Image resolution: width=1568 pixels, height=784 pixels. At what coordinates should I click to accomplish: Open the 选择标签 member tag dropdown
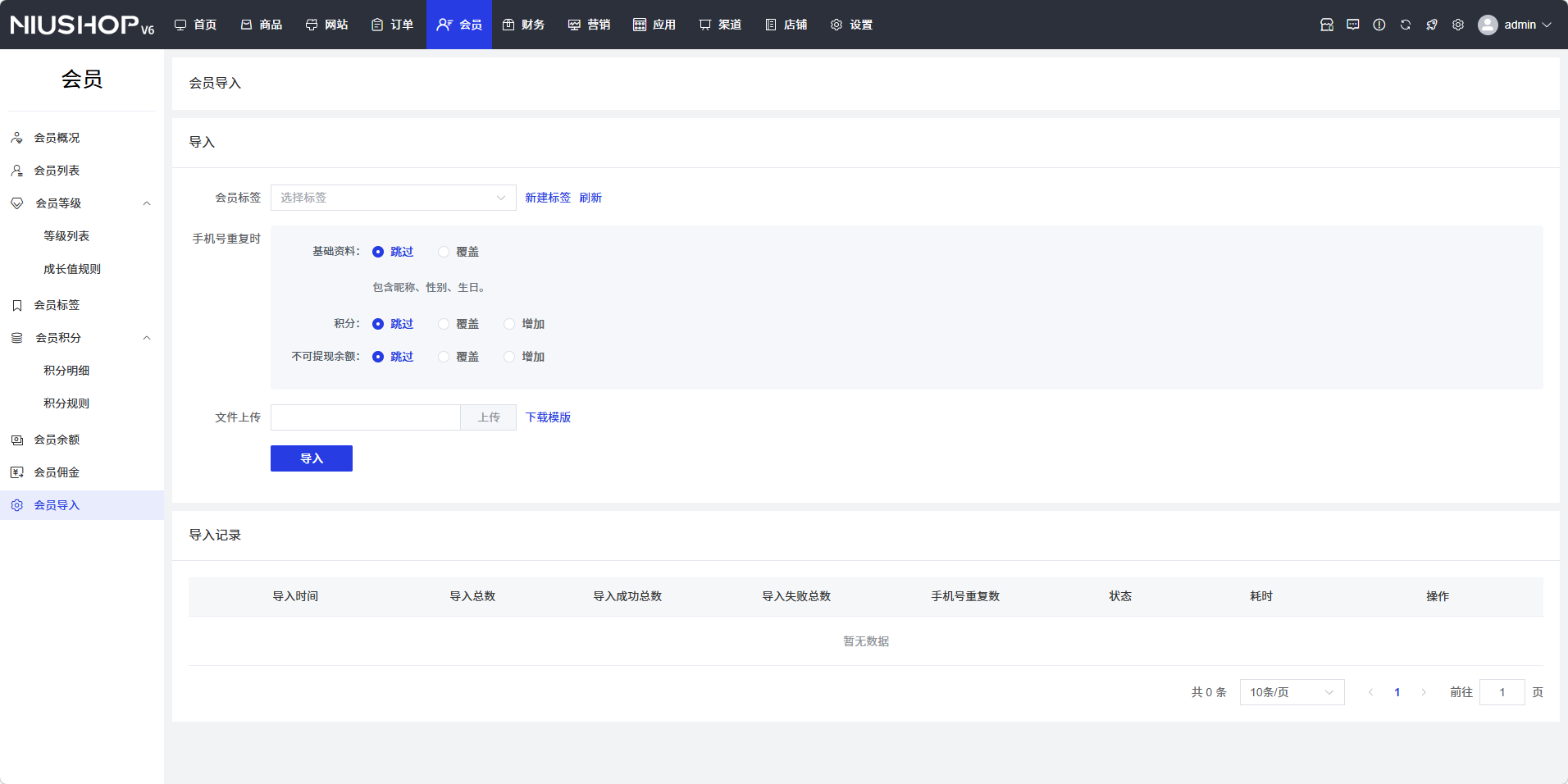point(393,198)
